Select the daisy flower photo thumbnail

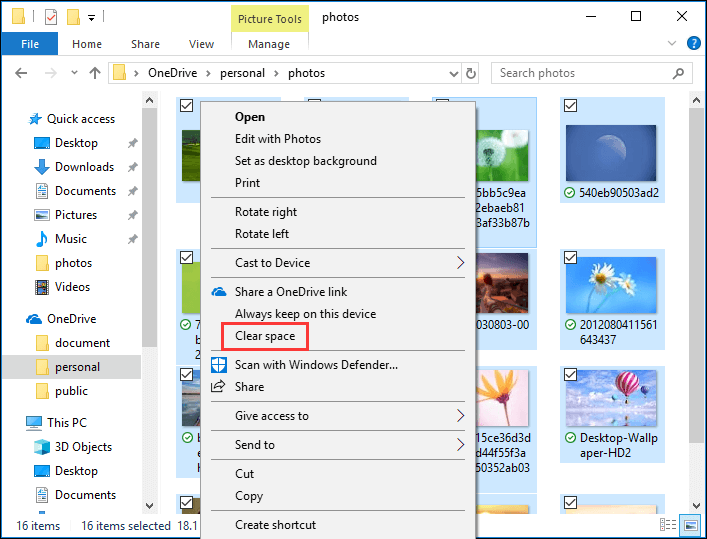click(x=611, y=285)
